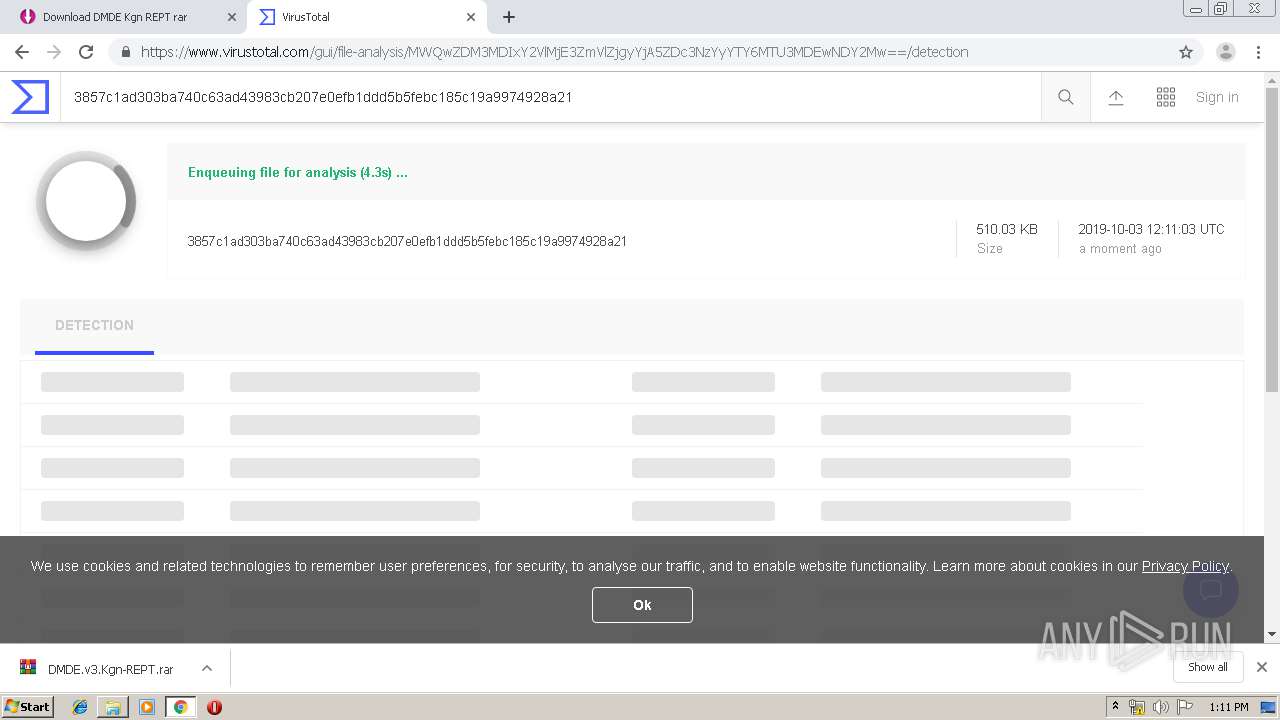Open the Windows Start menu
Screen dimensions: 1280x720
point(27,706)
